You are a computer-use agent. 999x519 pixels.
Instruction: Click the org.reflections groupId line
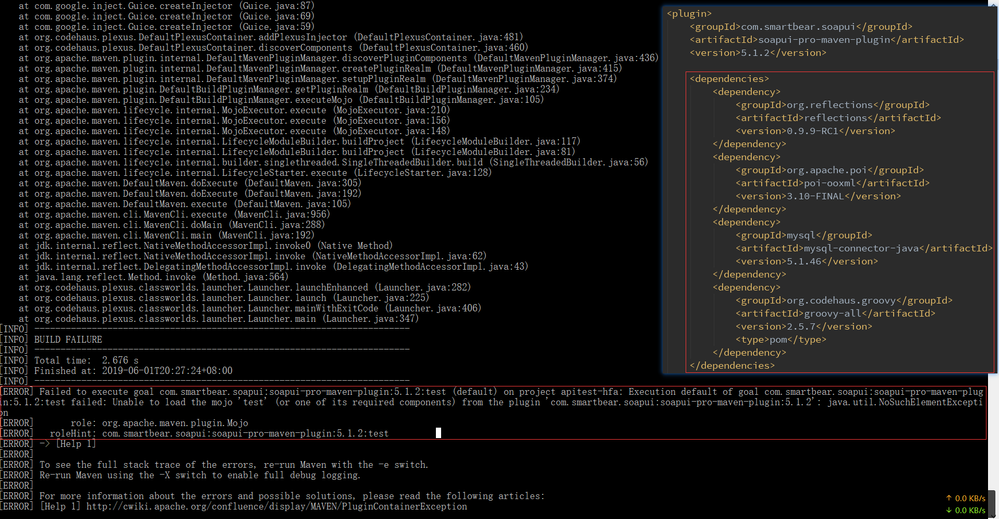point(832,105)
